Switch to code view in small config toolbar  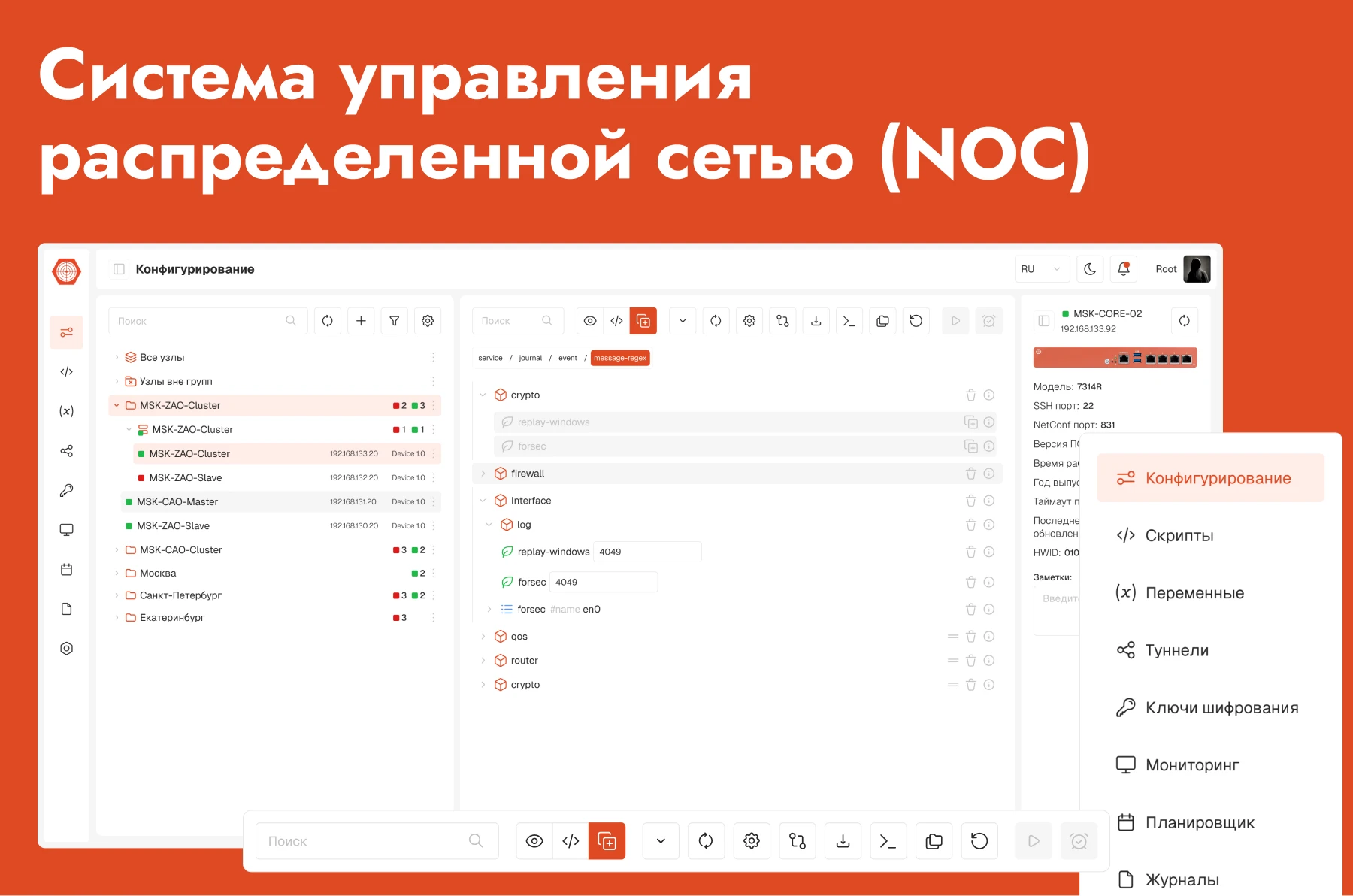pos(617,321)
